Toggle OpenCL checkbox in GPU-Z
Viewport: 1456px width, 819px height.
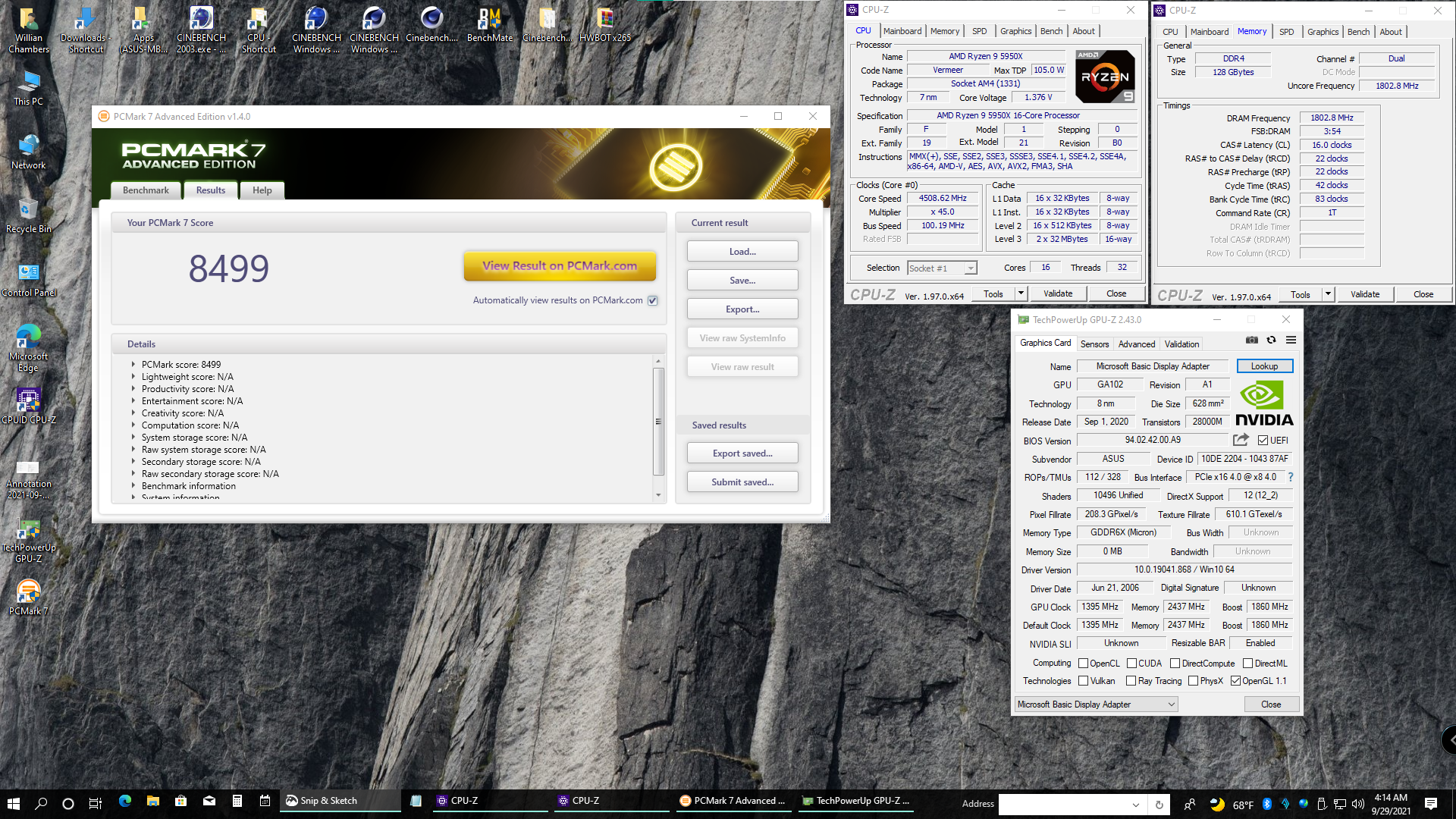pos(1083,664)
